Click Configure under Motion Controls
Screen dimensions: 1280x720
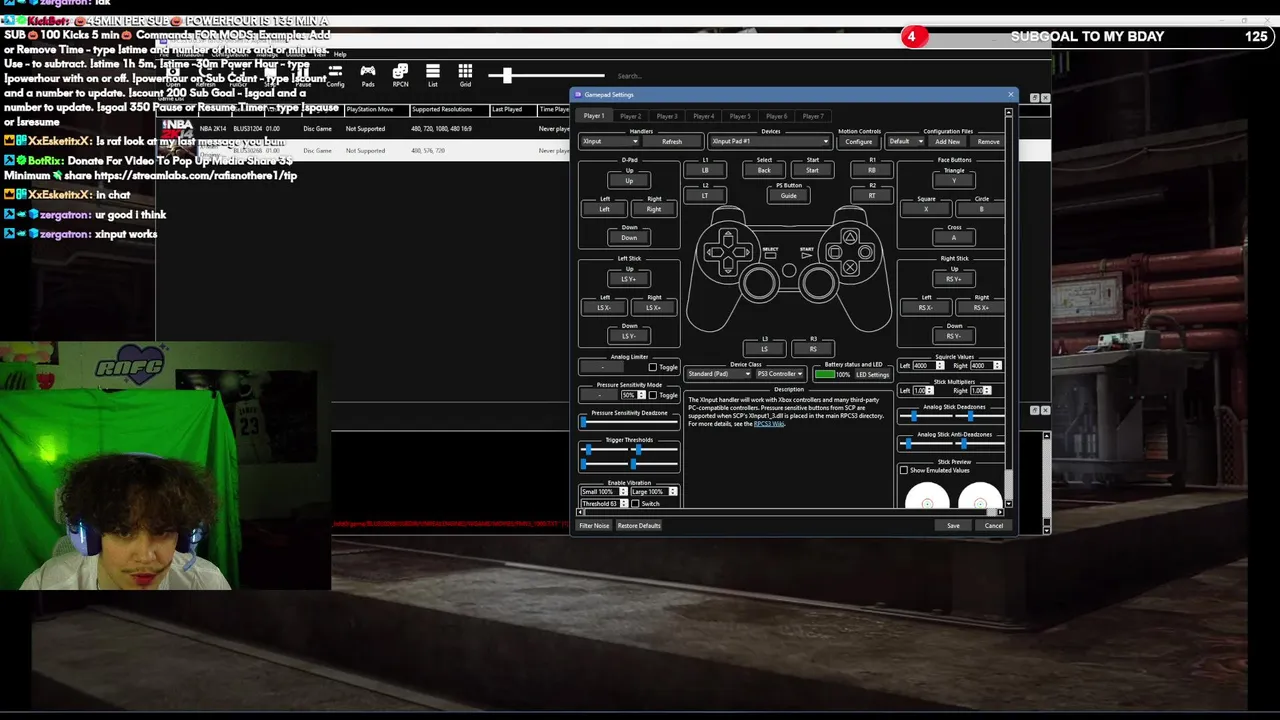pyautogui.click(x=859, y=142)
